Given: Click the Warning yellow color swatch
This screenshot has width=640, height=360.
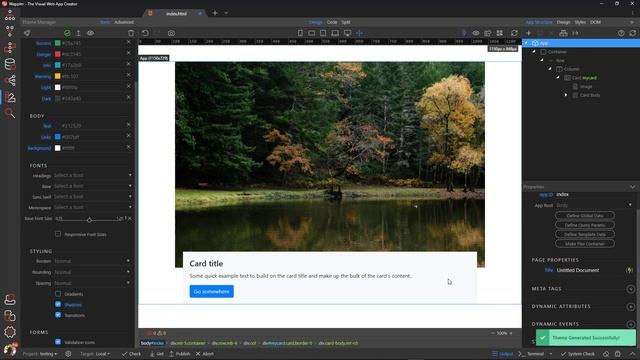Looking at the screenshot, I should pyautogui.click(x=58, y=76).
